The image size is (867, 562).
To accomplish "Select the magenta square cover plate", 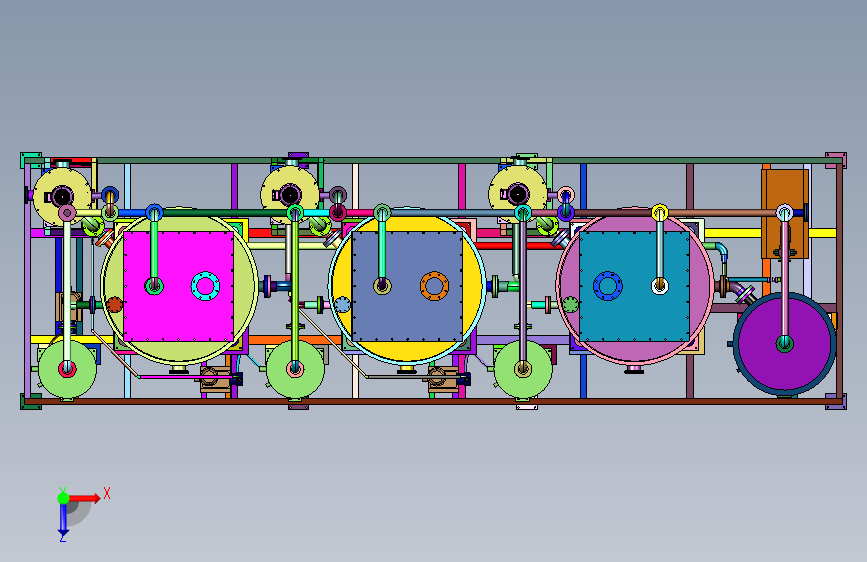I will (178, 286).
